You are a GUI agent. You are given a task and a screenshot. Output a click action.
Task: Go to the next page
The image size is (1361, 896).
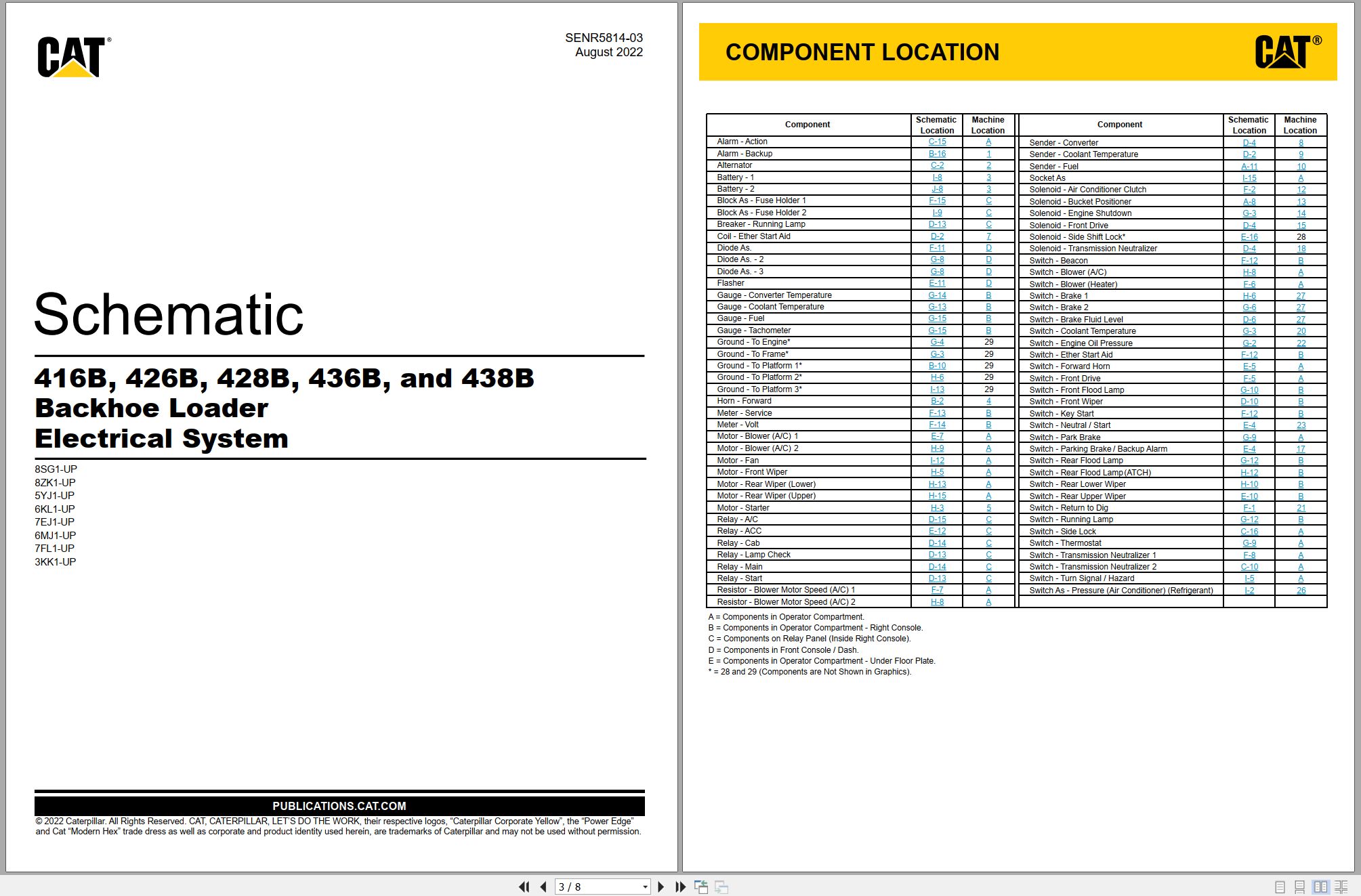coord(661,887)
